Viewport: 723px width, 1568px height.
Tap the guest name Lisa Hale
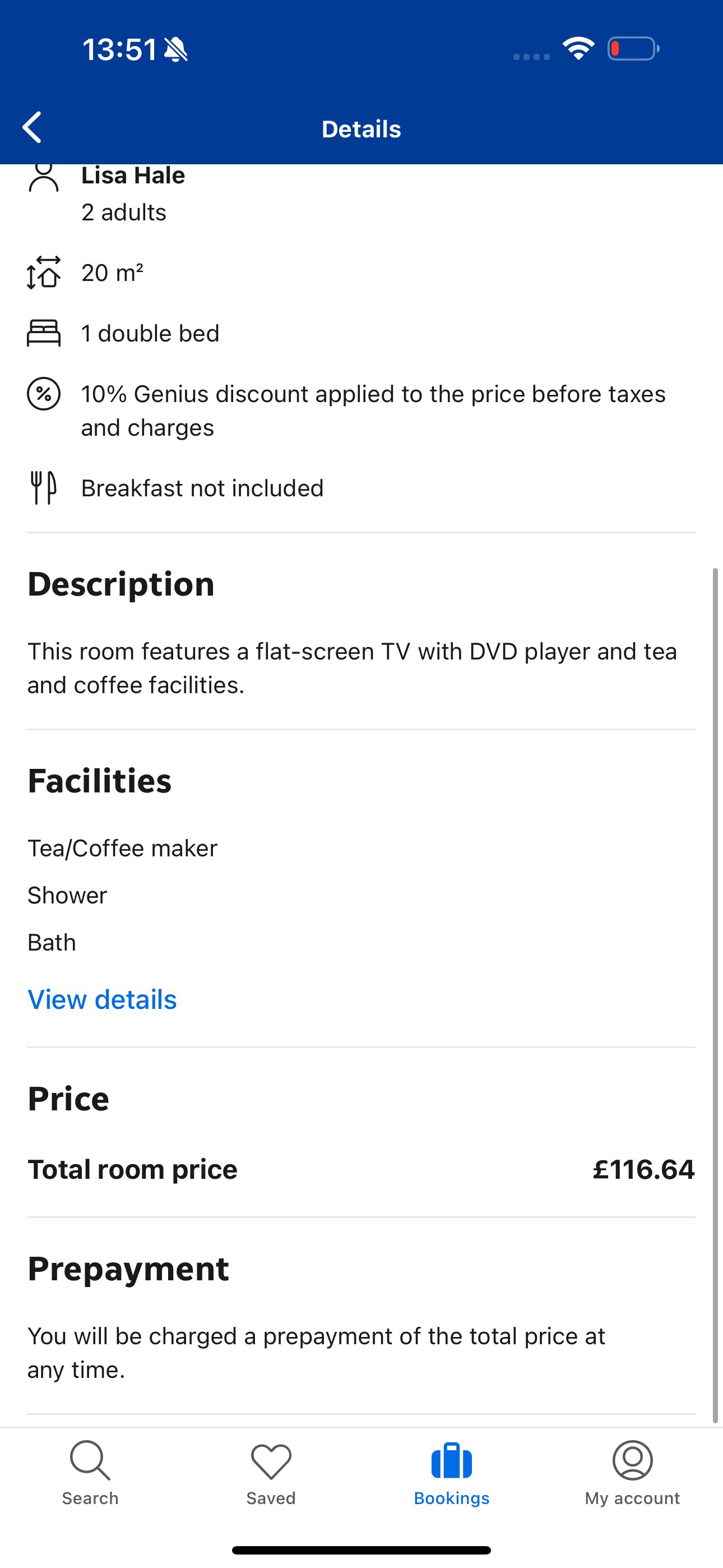(x=133, y=176)
